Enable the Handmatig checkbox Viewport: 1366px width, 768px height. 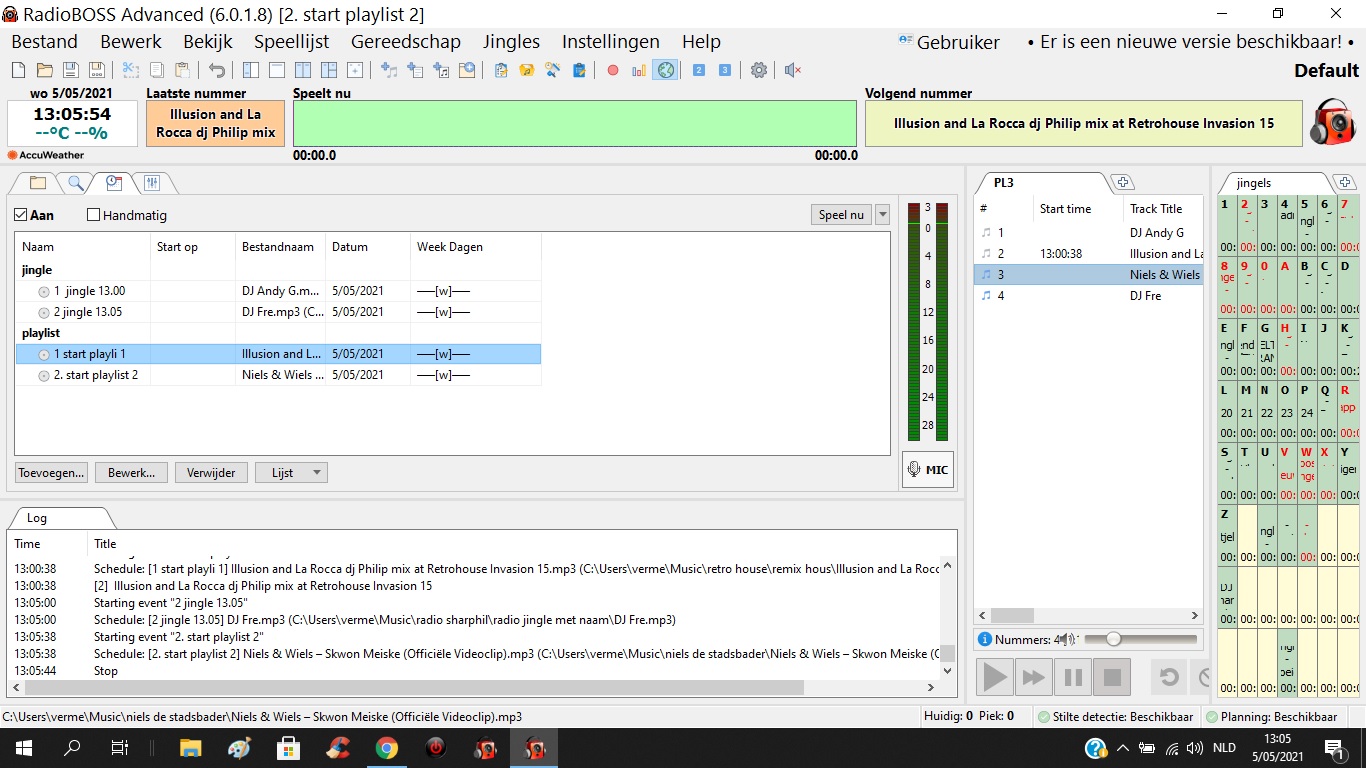[x=94, y=215]
